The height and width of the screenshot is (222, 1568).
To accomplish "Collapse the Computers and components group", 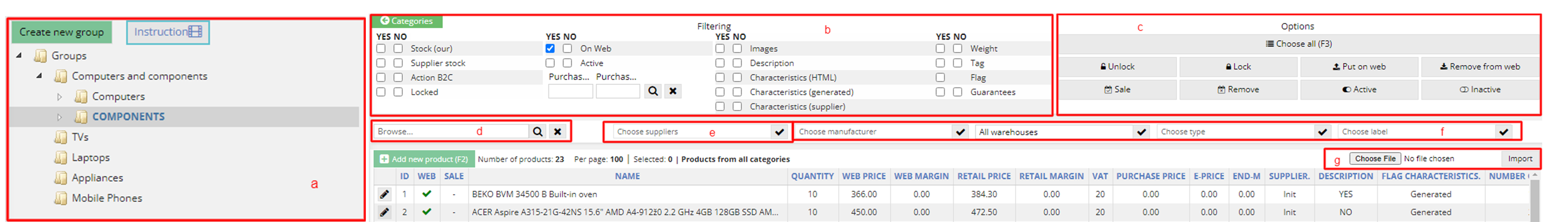I will 39,76.
